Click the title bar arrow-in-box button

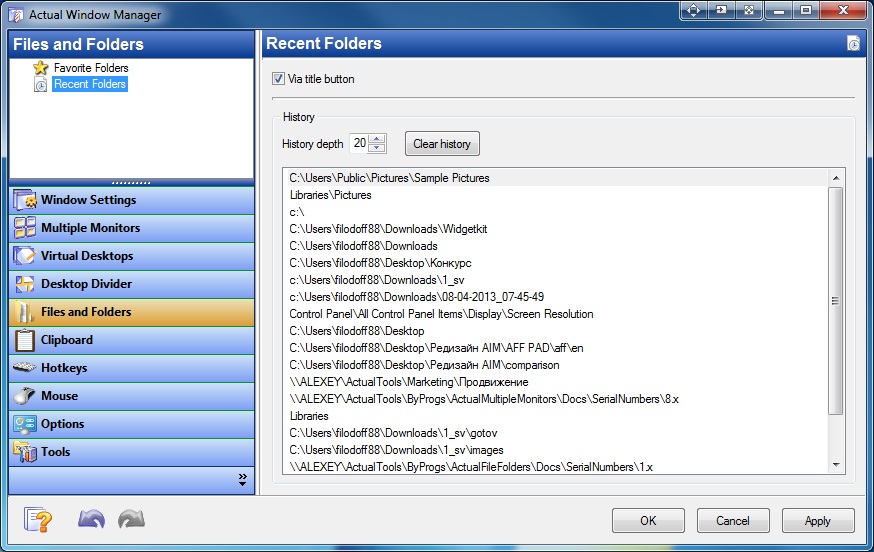click(721, 10)
